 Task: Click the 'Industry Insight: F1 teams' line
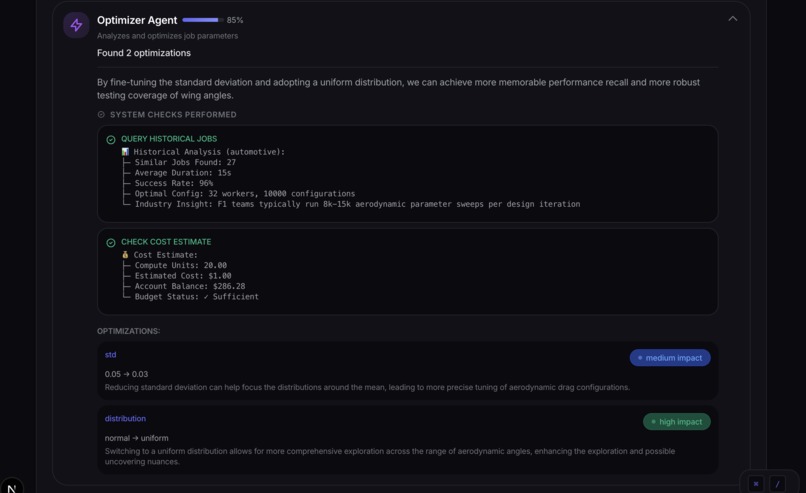357,204
